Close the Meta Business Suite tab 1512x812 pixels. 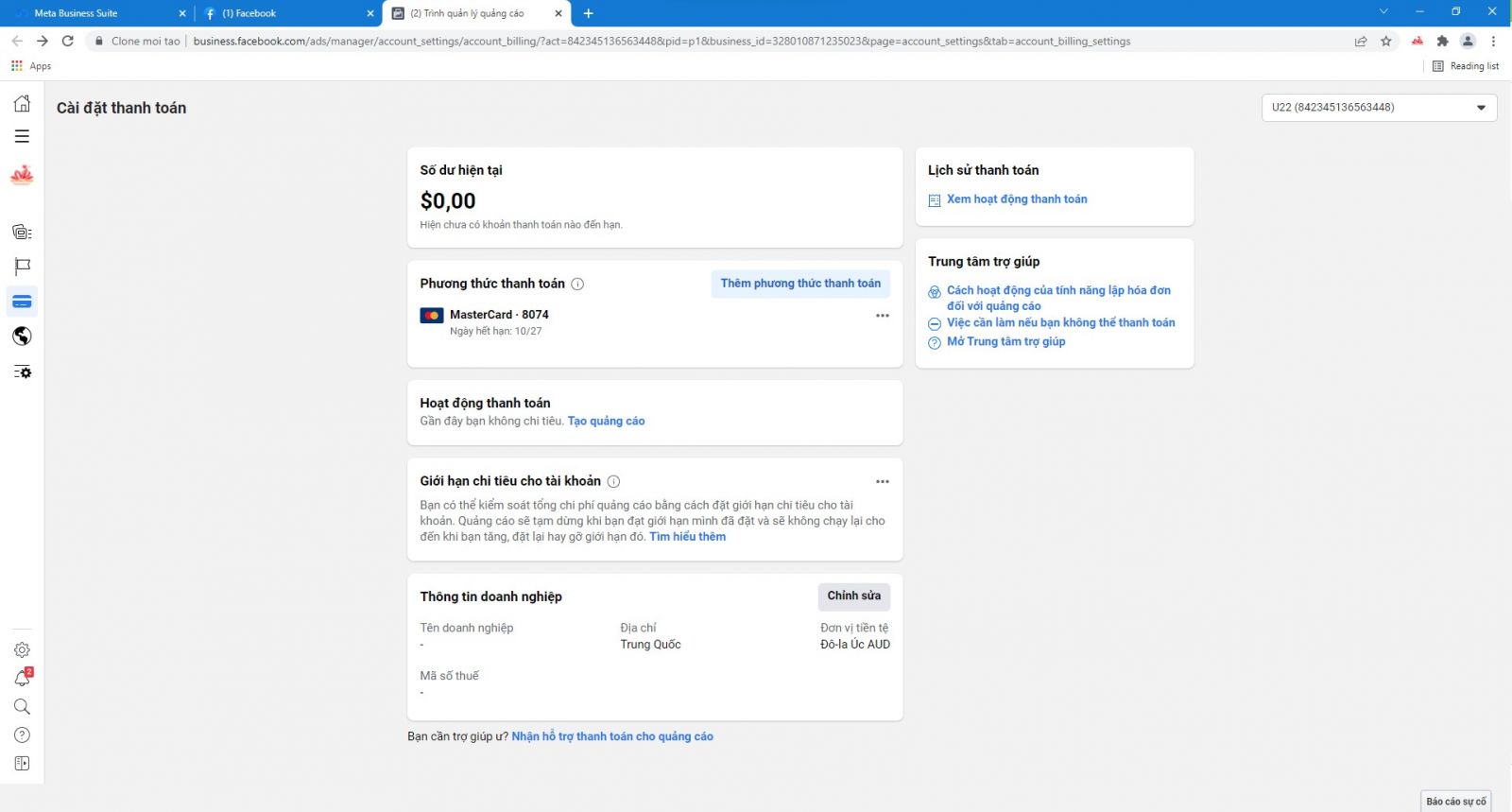[x=182, y=13]
